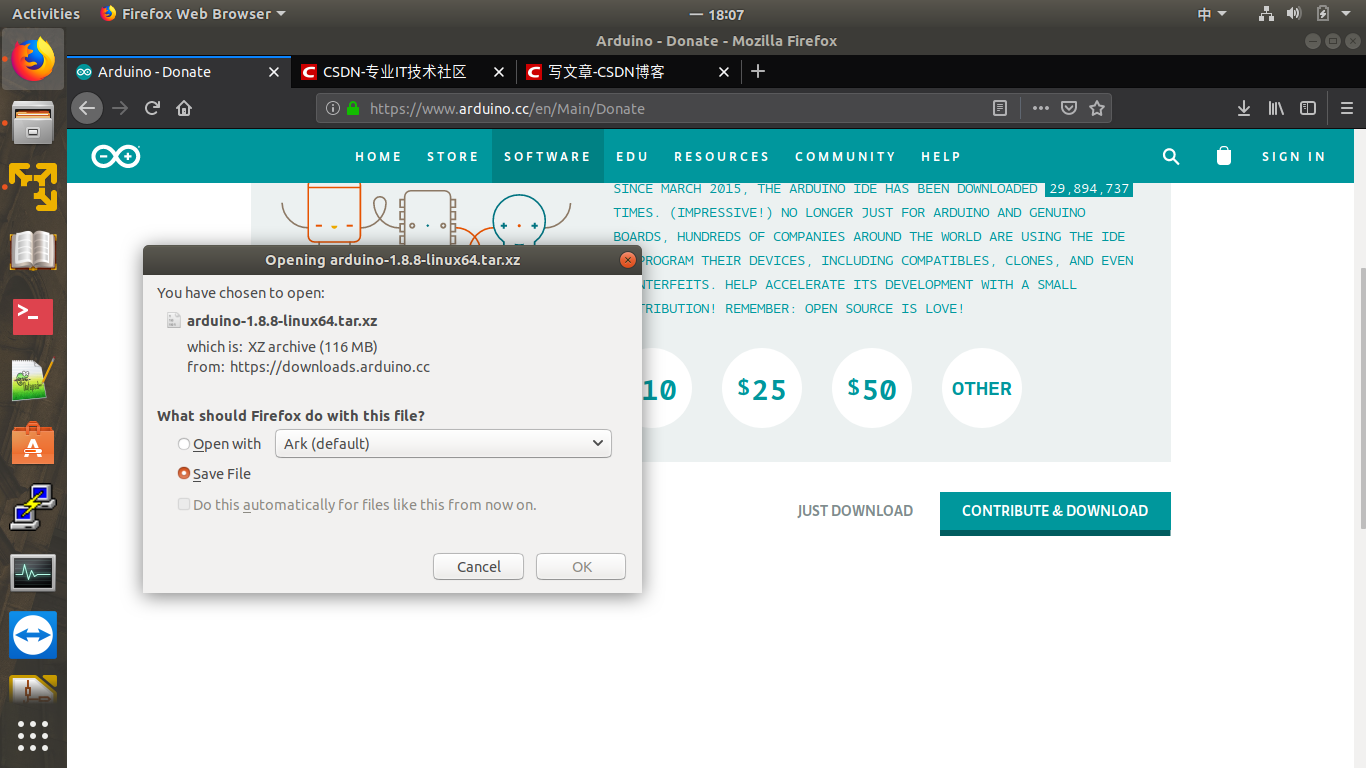Click the 18:07 clock in the top bar
The image size is (1366, 768).
click(717, 14)
